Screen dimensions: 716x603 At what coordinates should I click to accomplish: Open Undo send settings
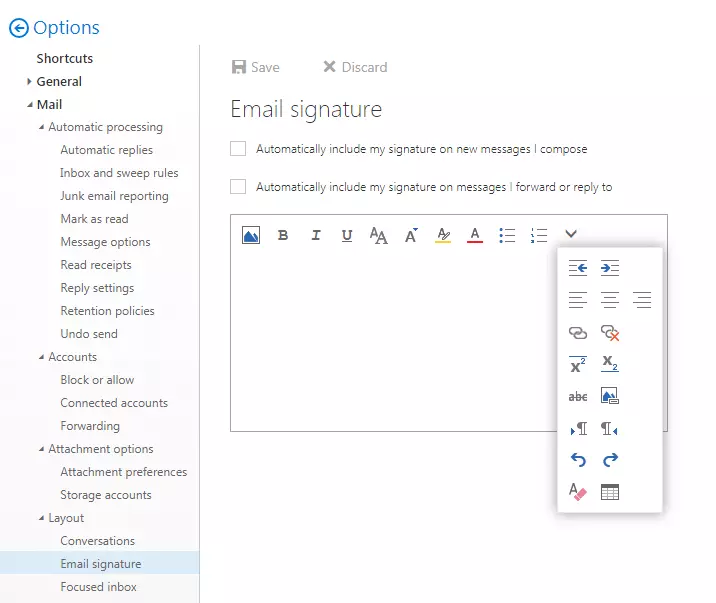(89, 334)
